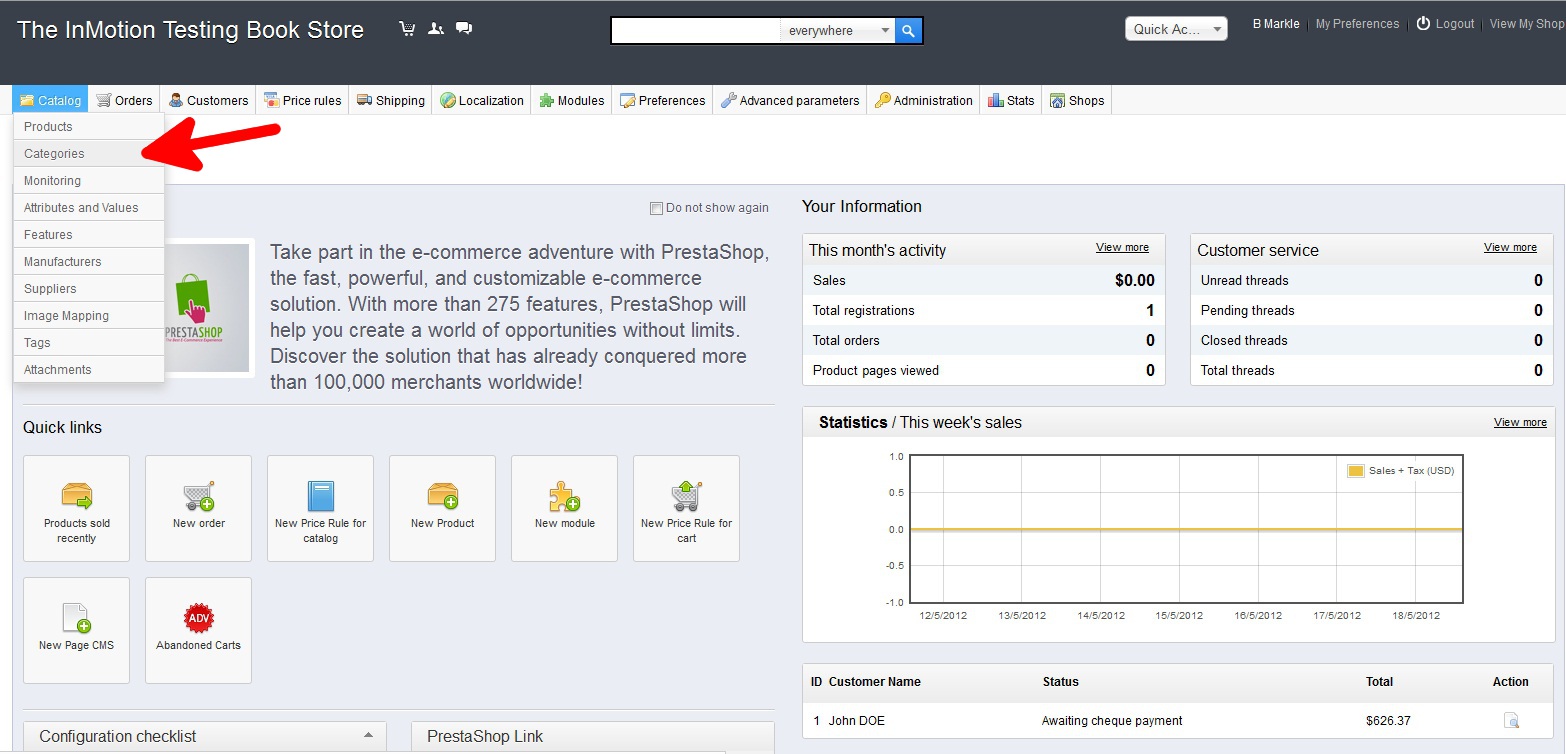
Task: Click customer name 'John DOE' in orders table
Action: click(x=857, y=721)
